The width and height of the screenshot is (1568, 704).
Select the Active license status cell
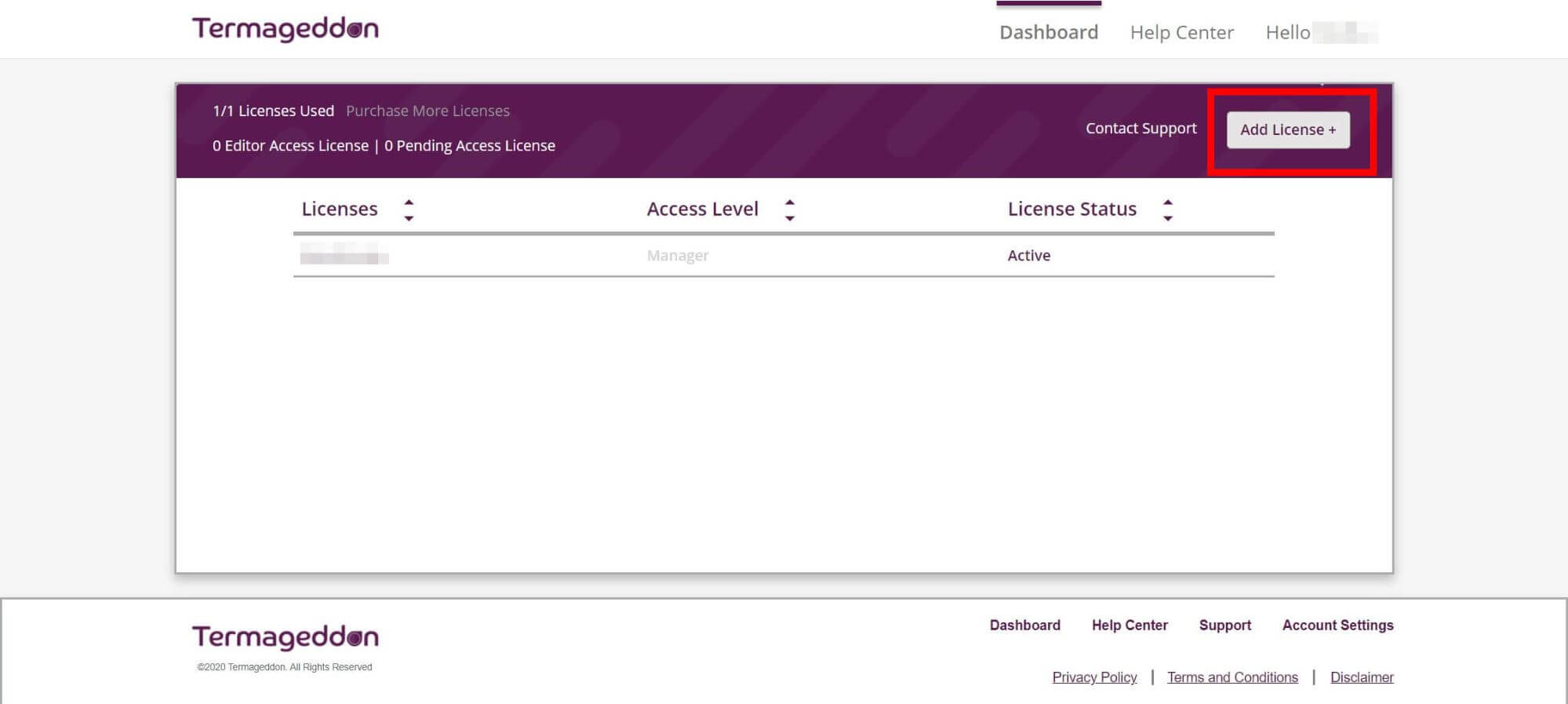click(1029, 255)
